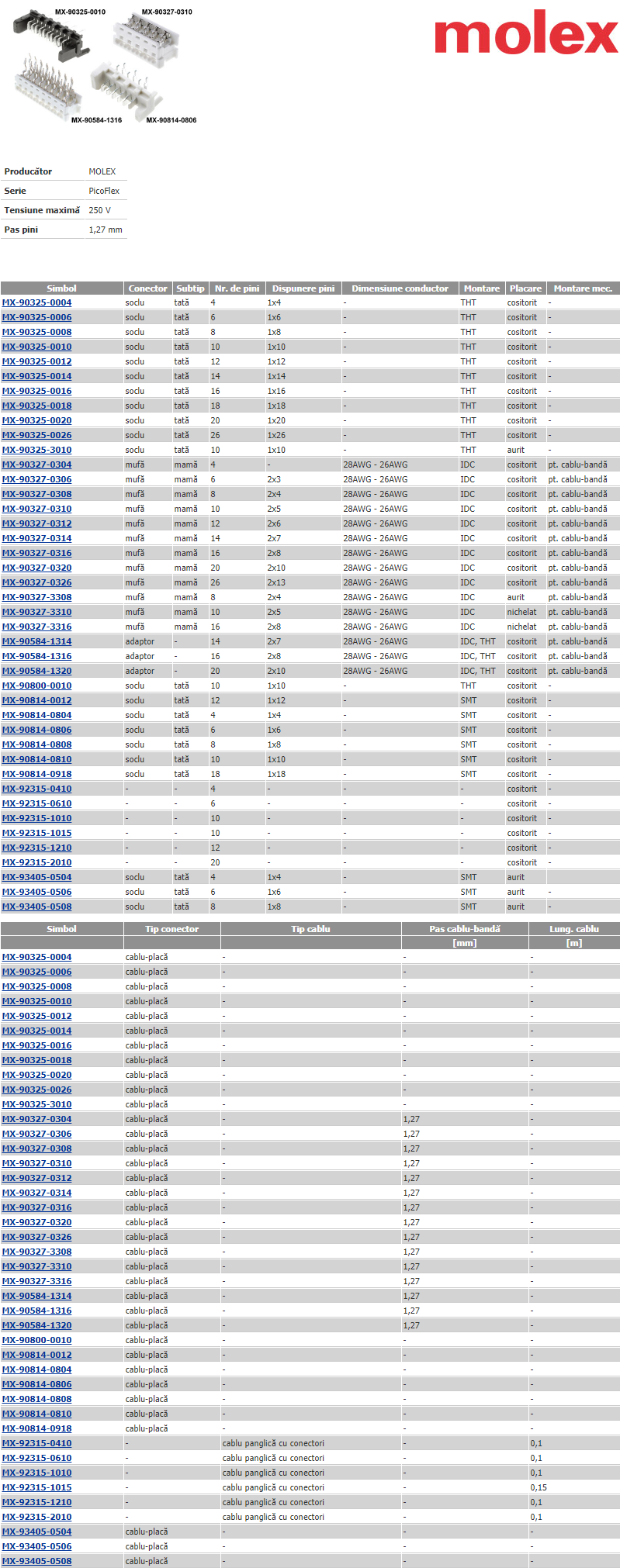
Task: Click the Tip cablu column header
Action: [310, 929]
